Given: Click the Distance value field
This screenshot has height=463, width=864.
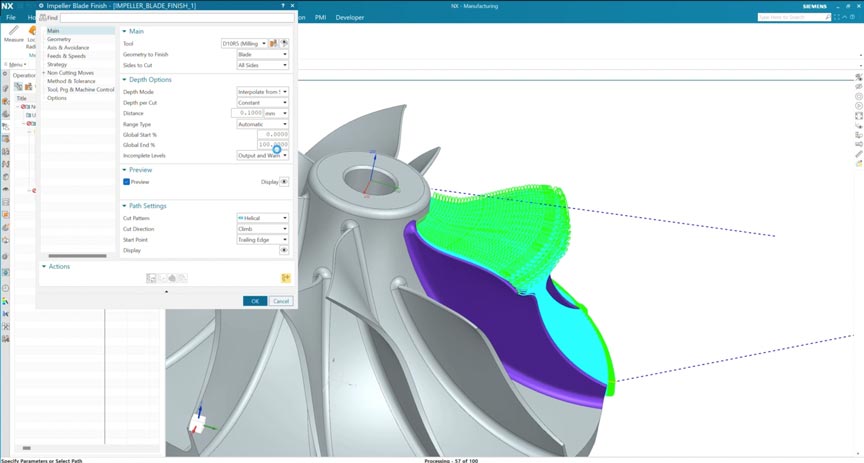Looking at the screenshot, I should click(x=247, y=113).
